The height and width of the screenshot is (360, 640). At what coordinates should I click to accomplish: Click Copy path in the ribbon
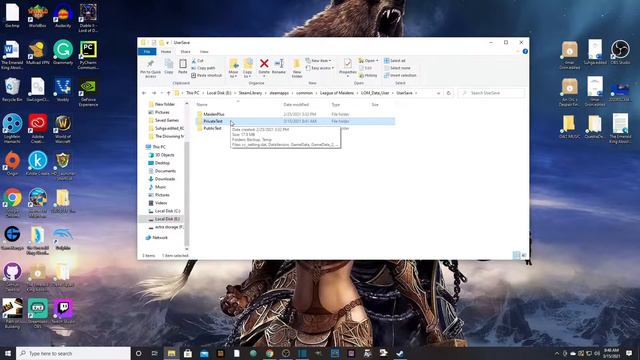(203, 68)
